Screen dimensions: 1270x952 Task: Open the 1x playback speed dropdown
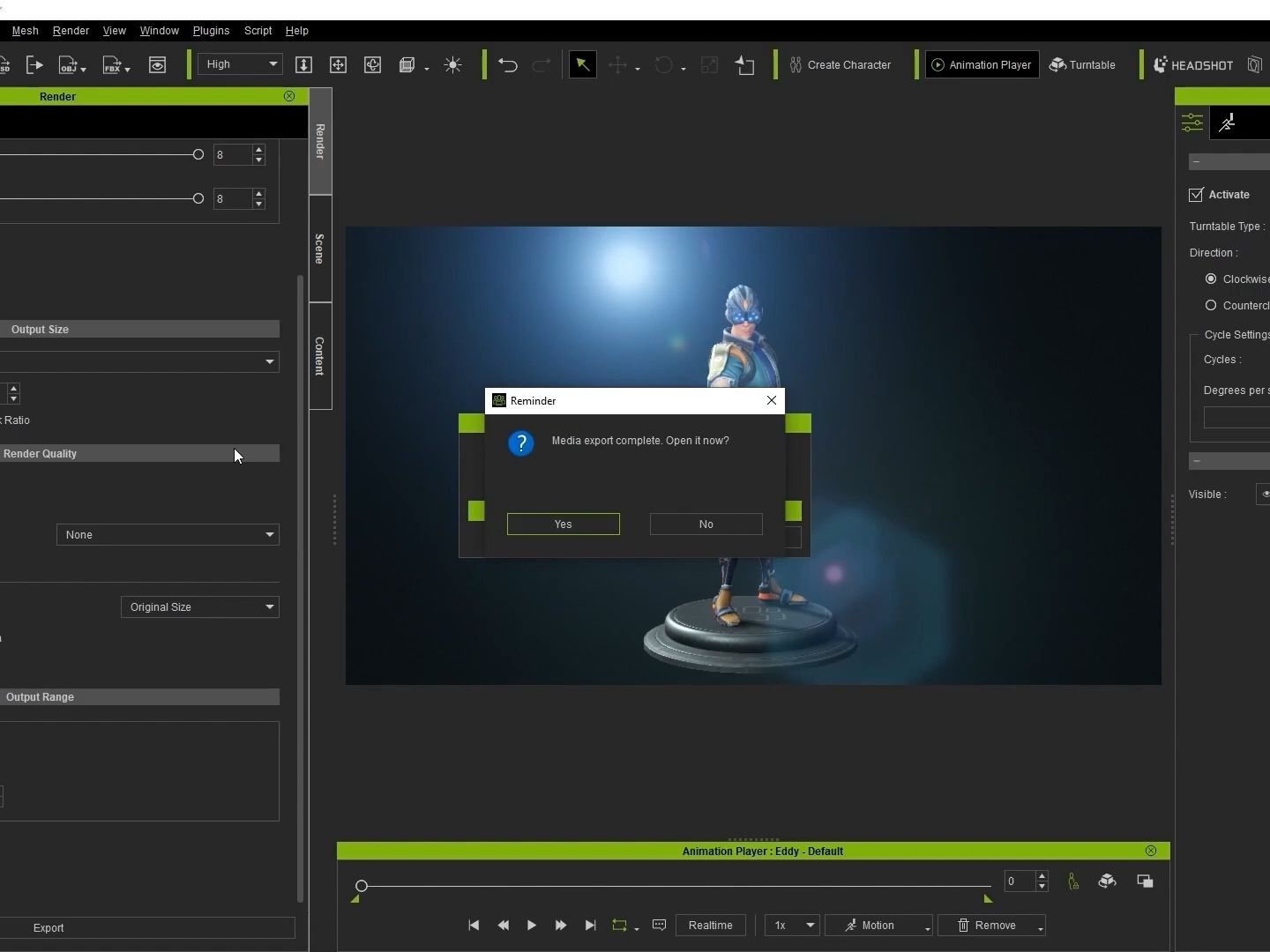click(x=792, y=926)
